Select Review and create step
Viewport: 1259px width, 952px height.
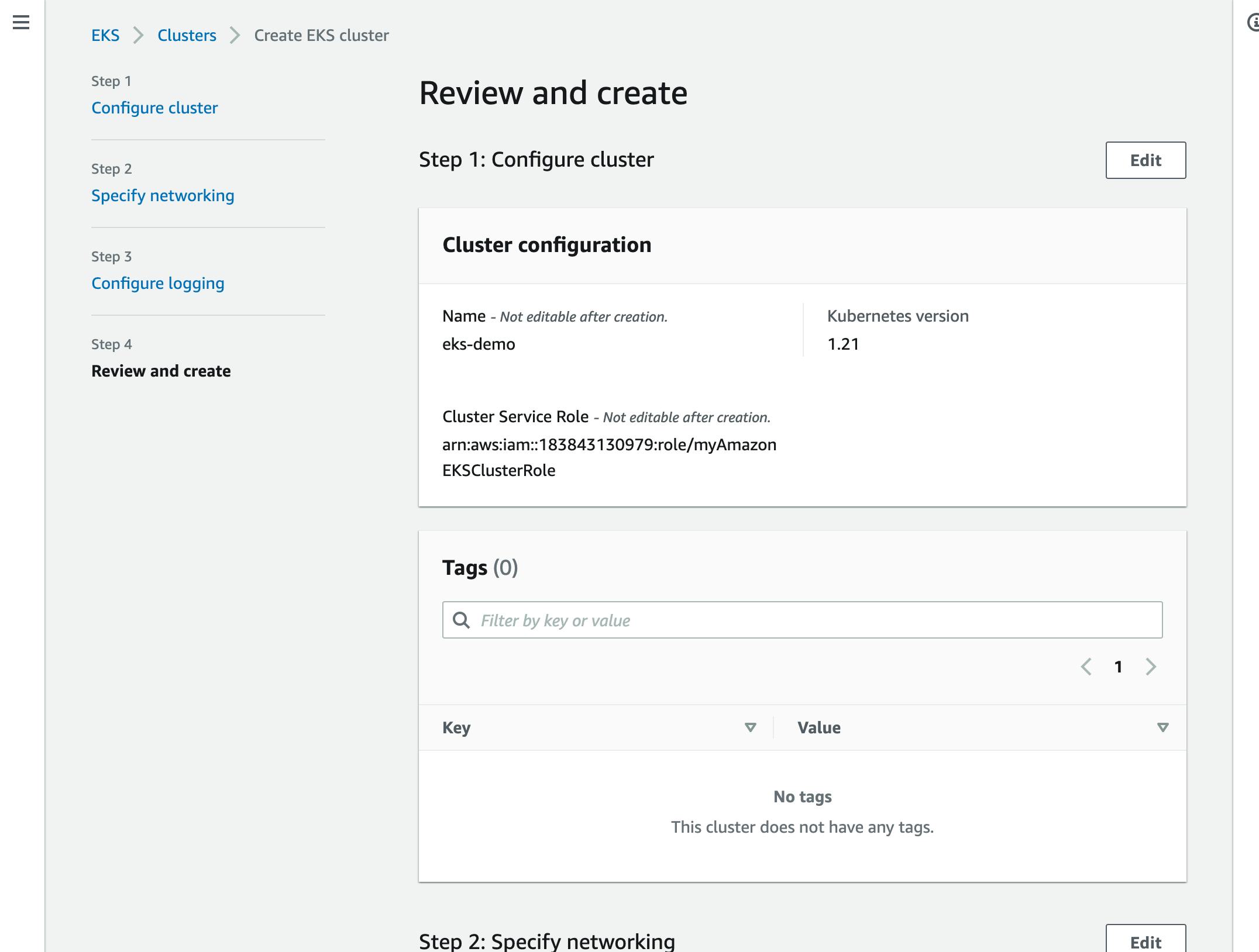(161, 371)
